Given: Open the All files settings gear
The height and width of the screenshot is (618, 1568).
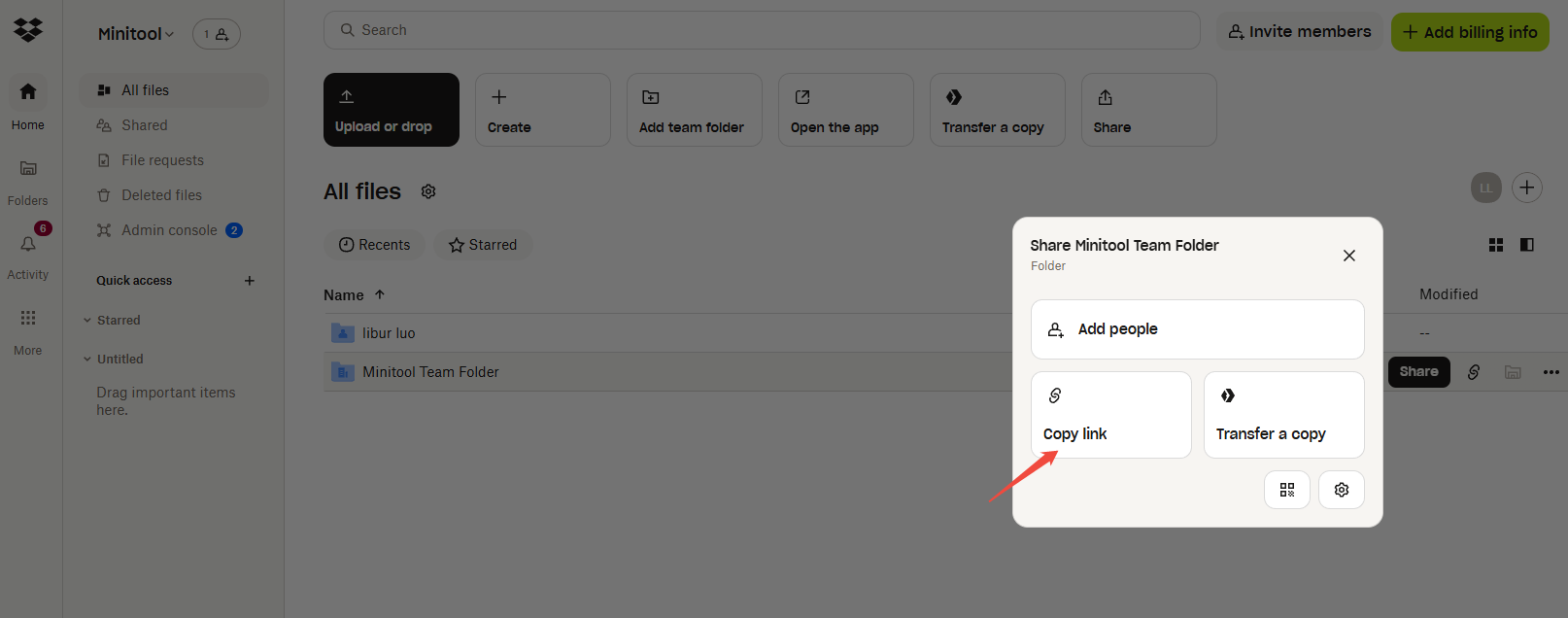Looking at the screenshot, I should click(x=428, y=191).
